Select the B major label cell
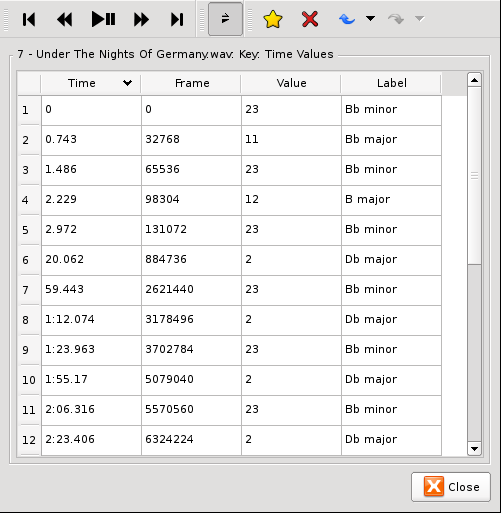The width and height of the screenshot is (501, 513). (391, 200)
